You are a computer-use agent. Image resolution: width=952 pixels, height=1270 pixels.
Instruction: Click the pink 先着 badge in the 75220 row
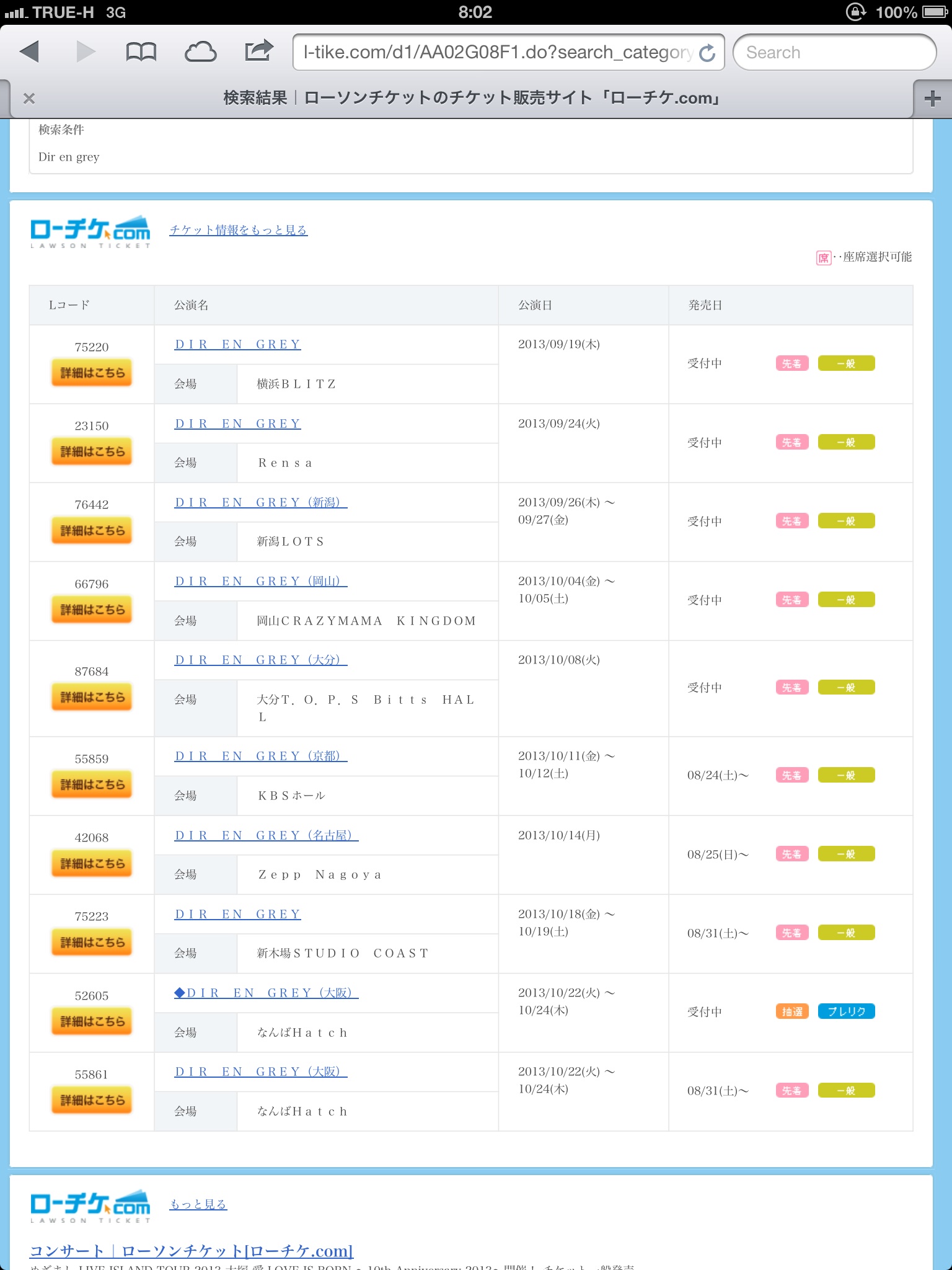[x=792, y=363]
